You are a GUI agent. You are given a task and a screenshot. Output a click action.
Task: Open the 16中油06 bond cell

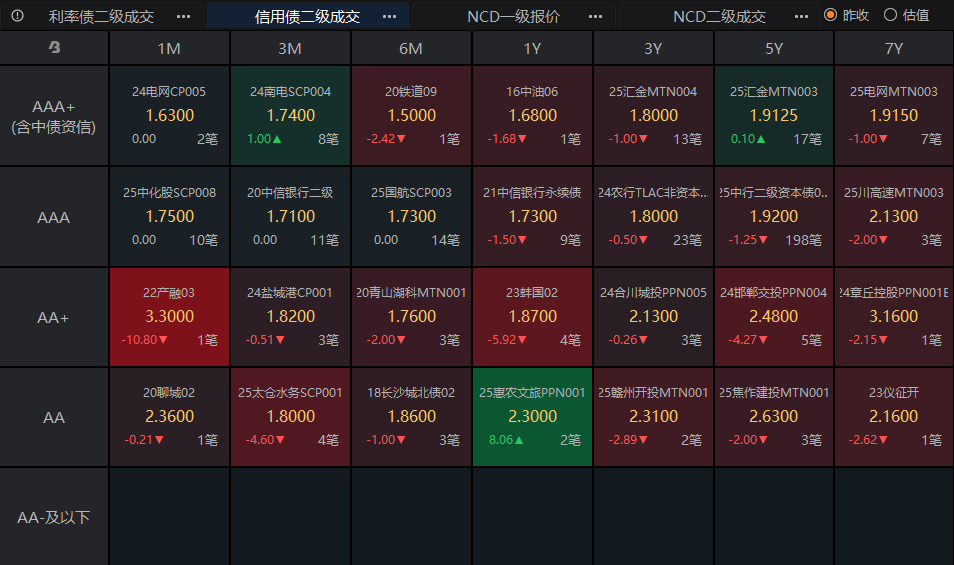click(532, 116)
